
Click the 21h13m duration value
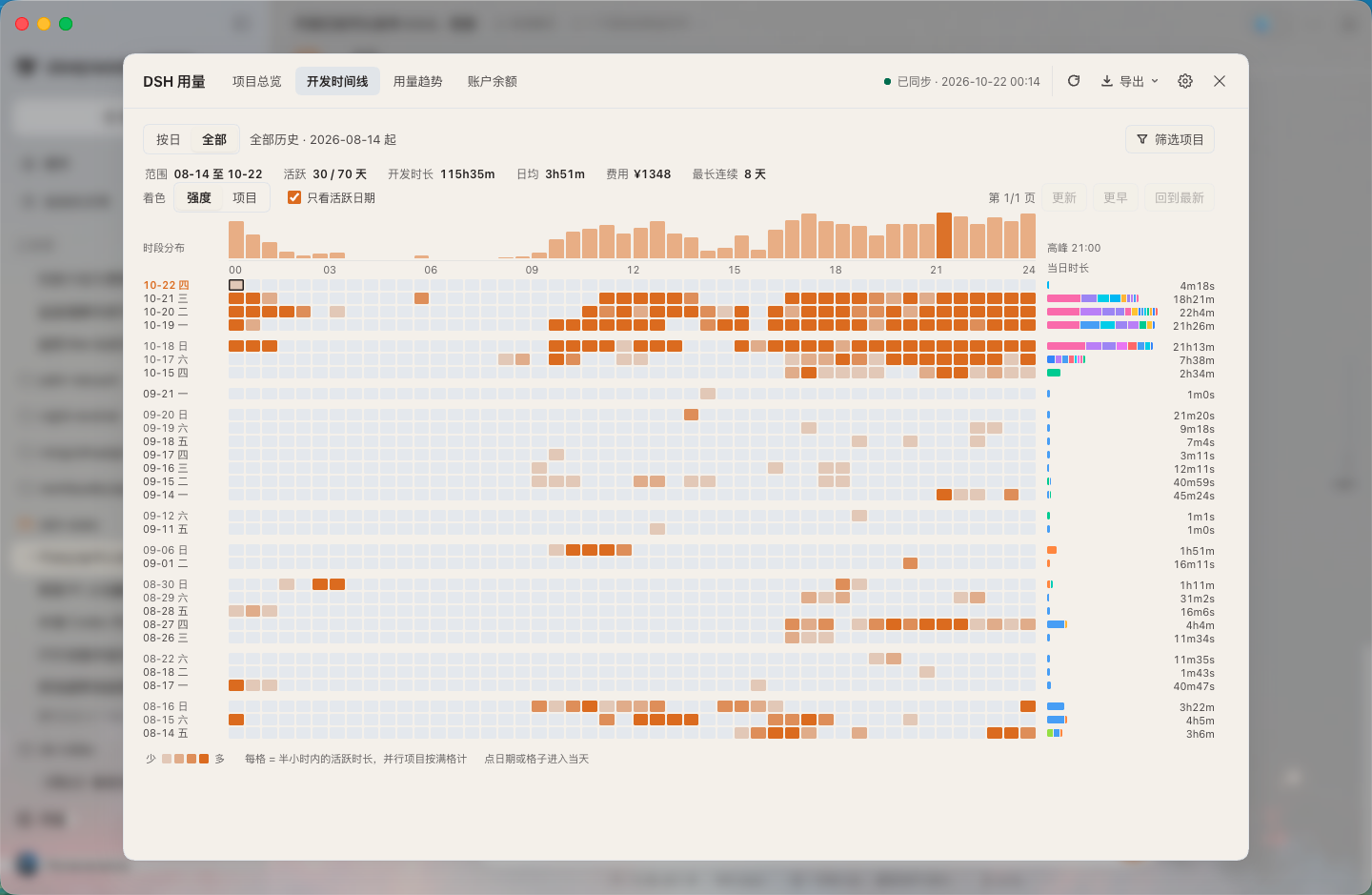coord(1194,347)
